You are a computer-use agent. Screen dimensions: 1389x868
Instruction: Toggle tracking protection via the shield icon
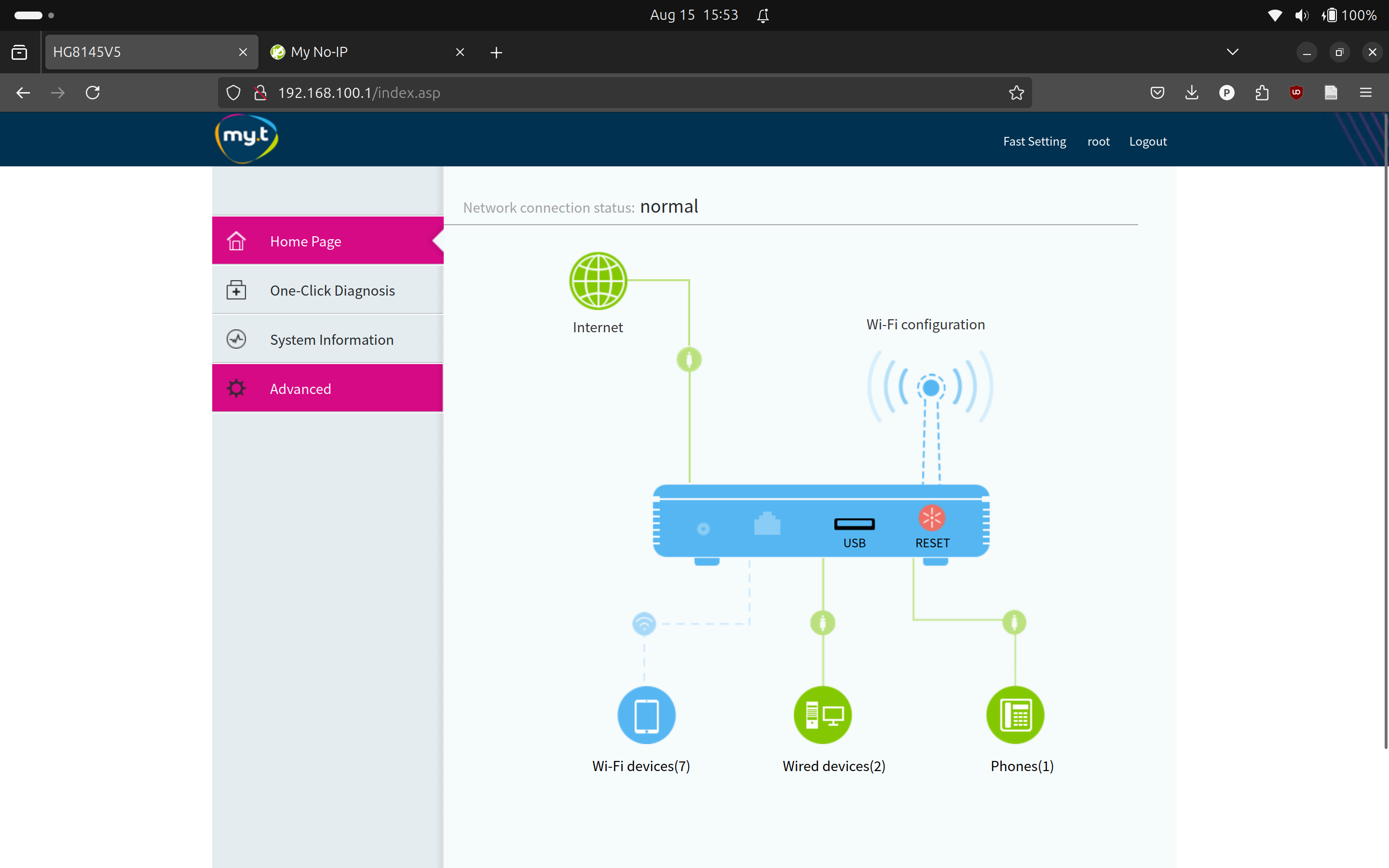pyautogui.click(x=232, y=93)
